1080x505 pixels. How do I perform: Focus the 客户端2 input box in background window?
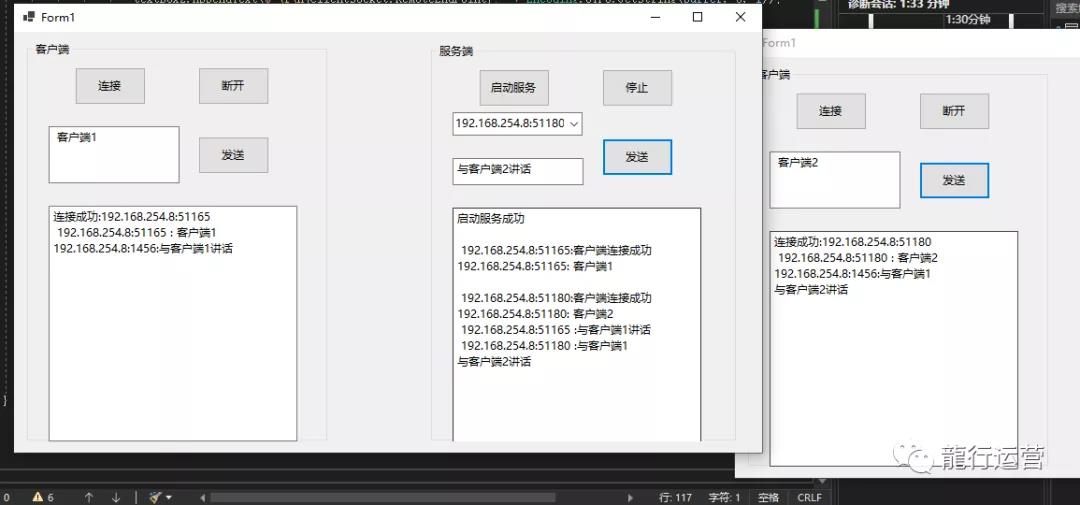tap(835, 180)
